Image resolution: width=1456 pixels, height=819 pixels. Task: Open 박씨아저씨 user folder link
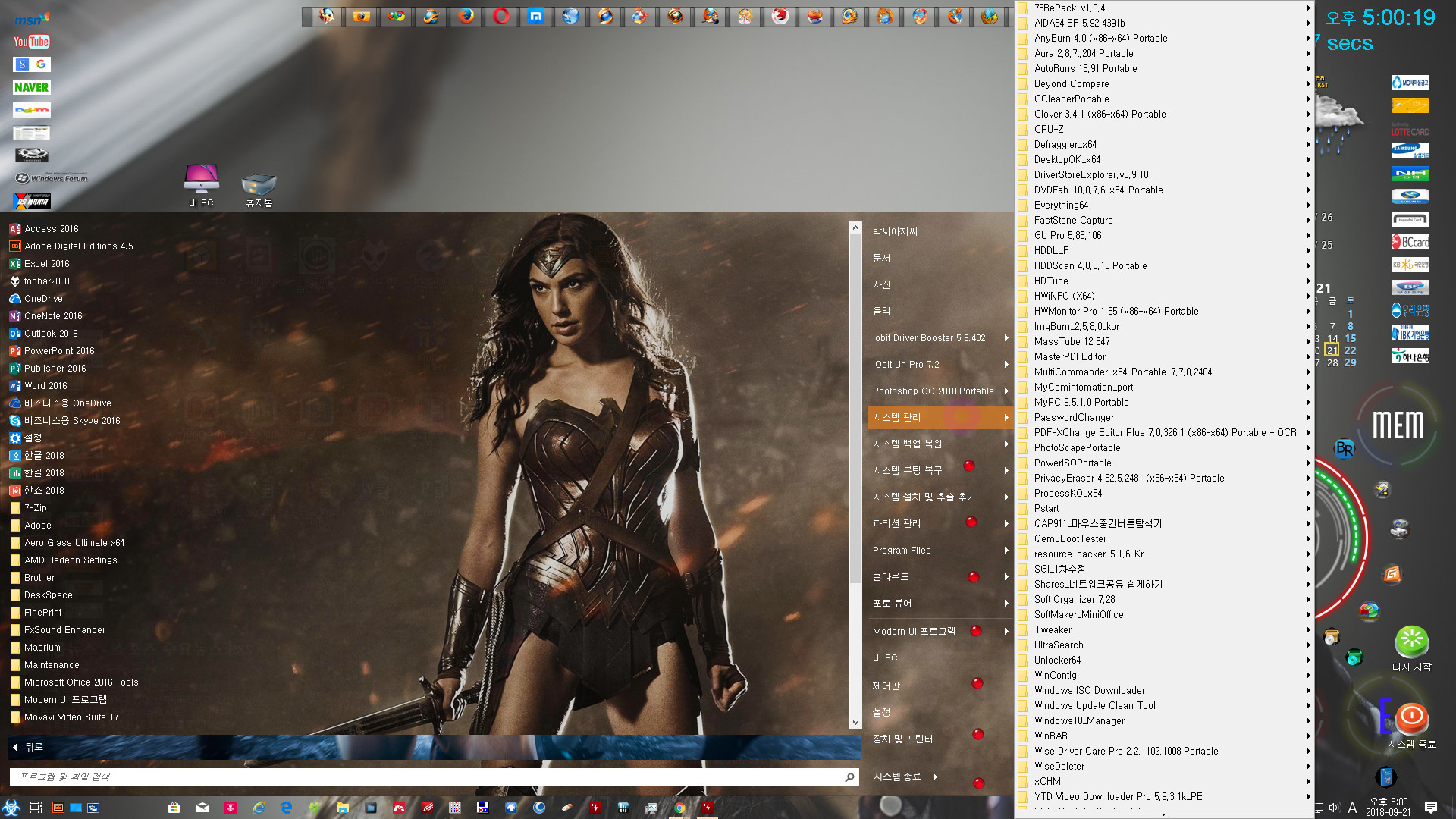click(x=895, y=231)
